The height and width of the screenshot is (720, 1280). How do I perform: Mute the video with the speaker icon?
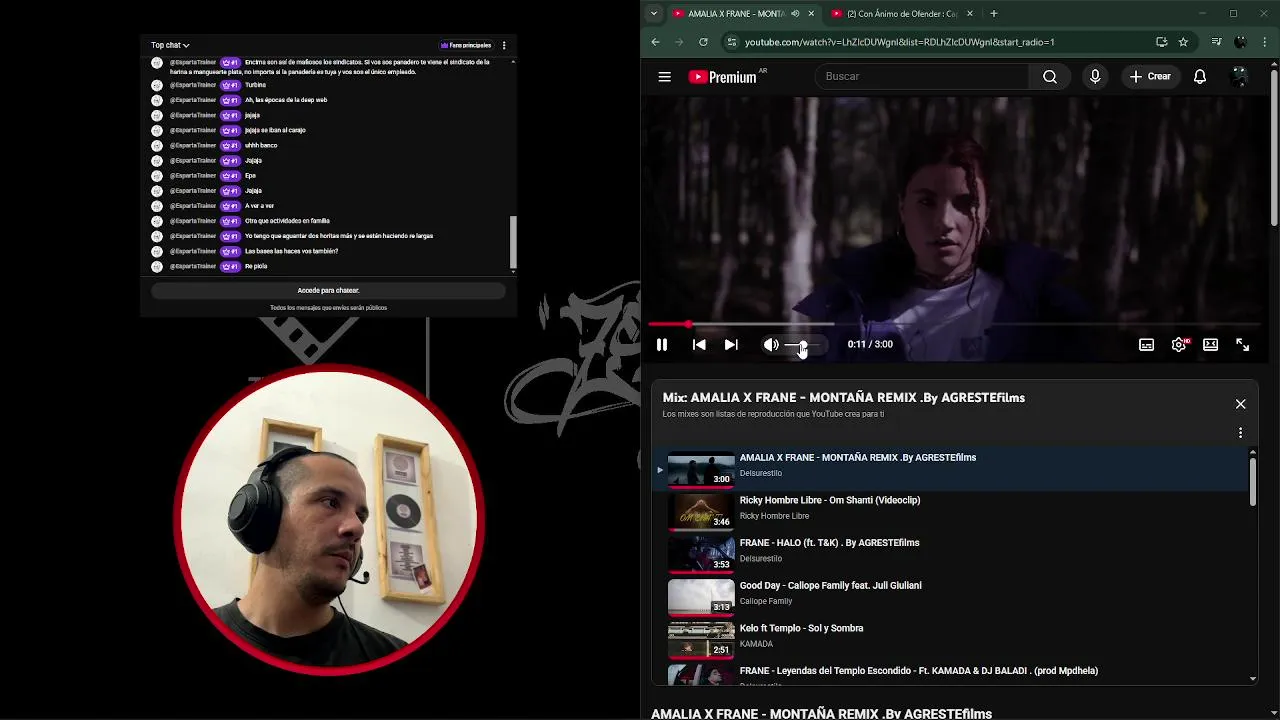pyautogui.click(x=770, y=344)
